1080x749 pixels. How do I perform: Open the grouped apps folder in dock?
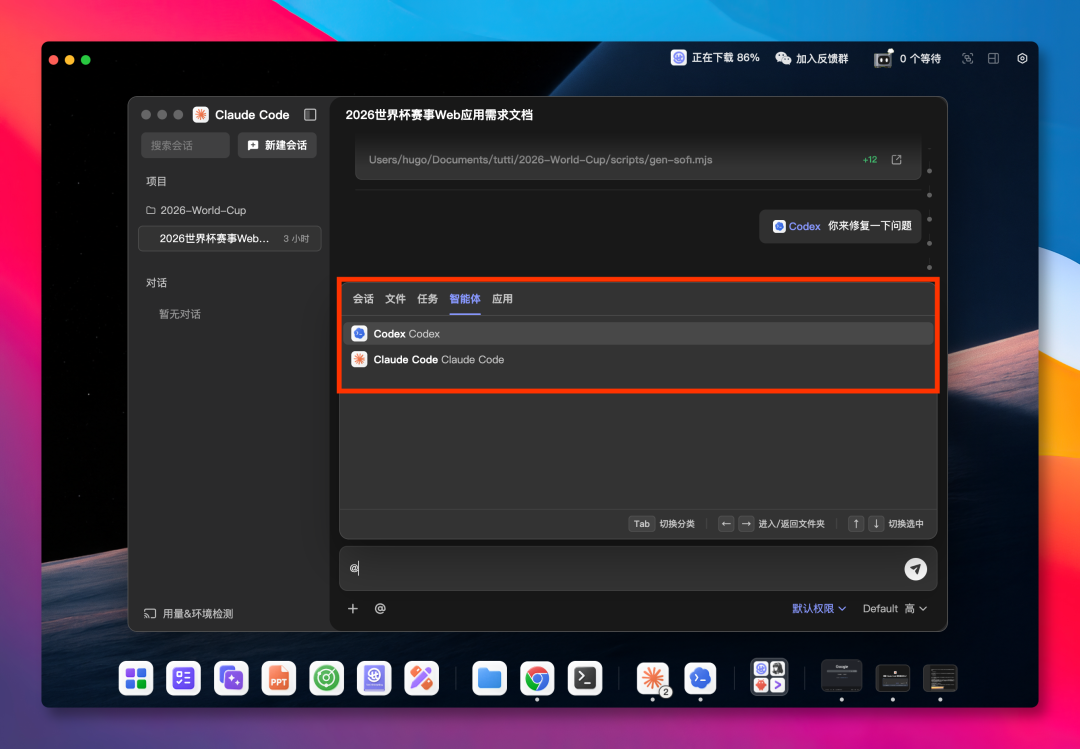[x=769, y=677]
